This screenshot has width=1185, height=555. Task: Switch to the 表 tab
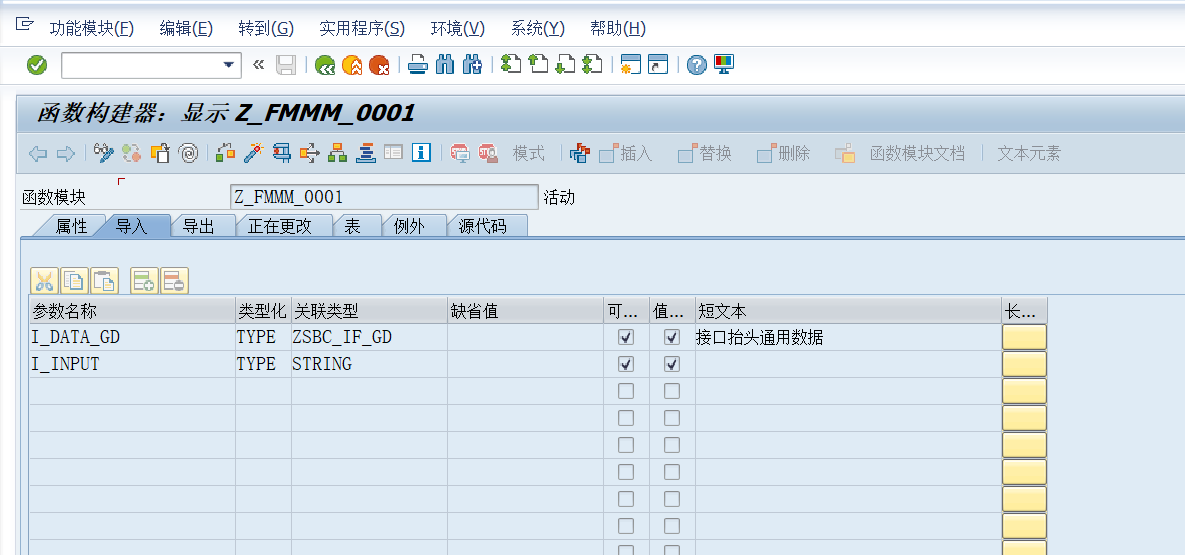point(352,226)
